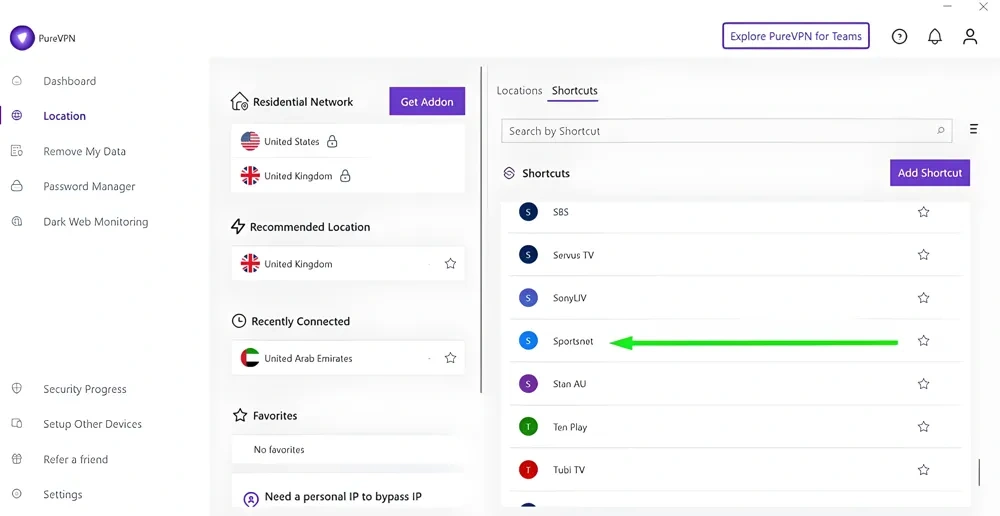Open Settings from the sidebar

click(x=62, y=494)
